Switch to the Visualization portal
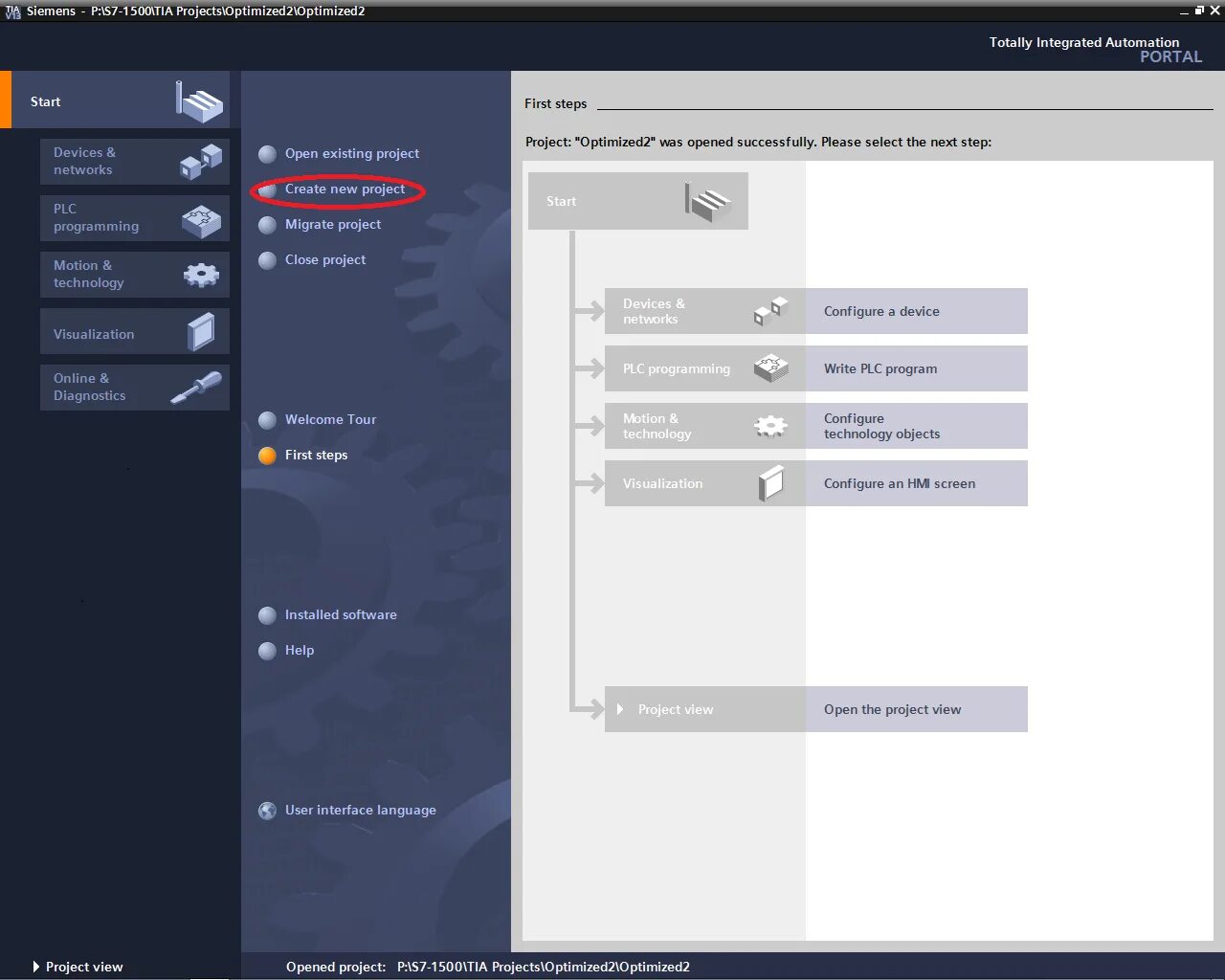Screen dimensions: 1225x980 [x=135, y=331]
